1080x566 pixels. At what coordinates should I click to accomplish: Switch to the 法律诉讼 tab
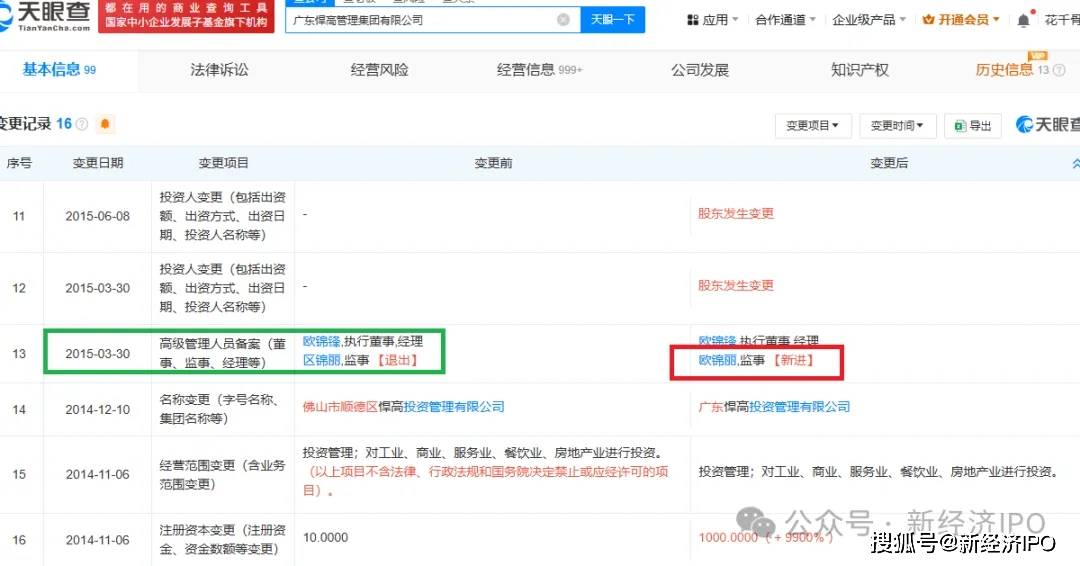(219, 70)
